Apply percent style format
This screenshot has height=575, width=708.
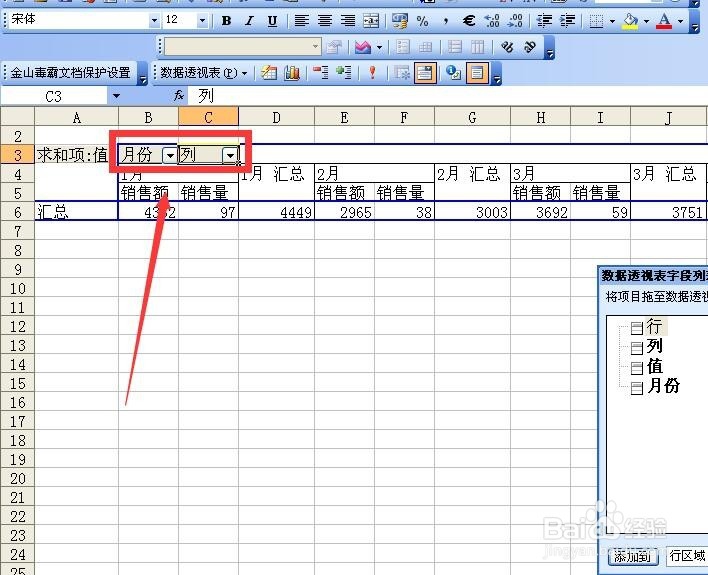423,21
